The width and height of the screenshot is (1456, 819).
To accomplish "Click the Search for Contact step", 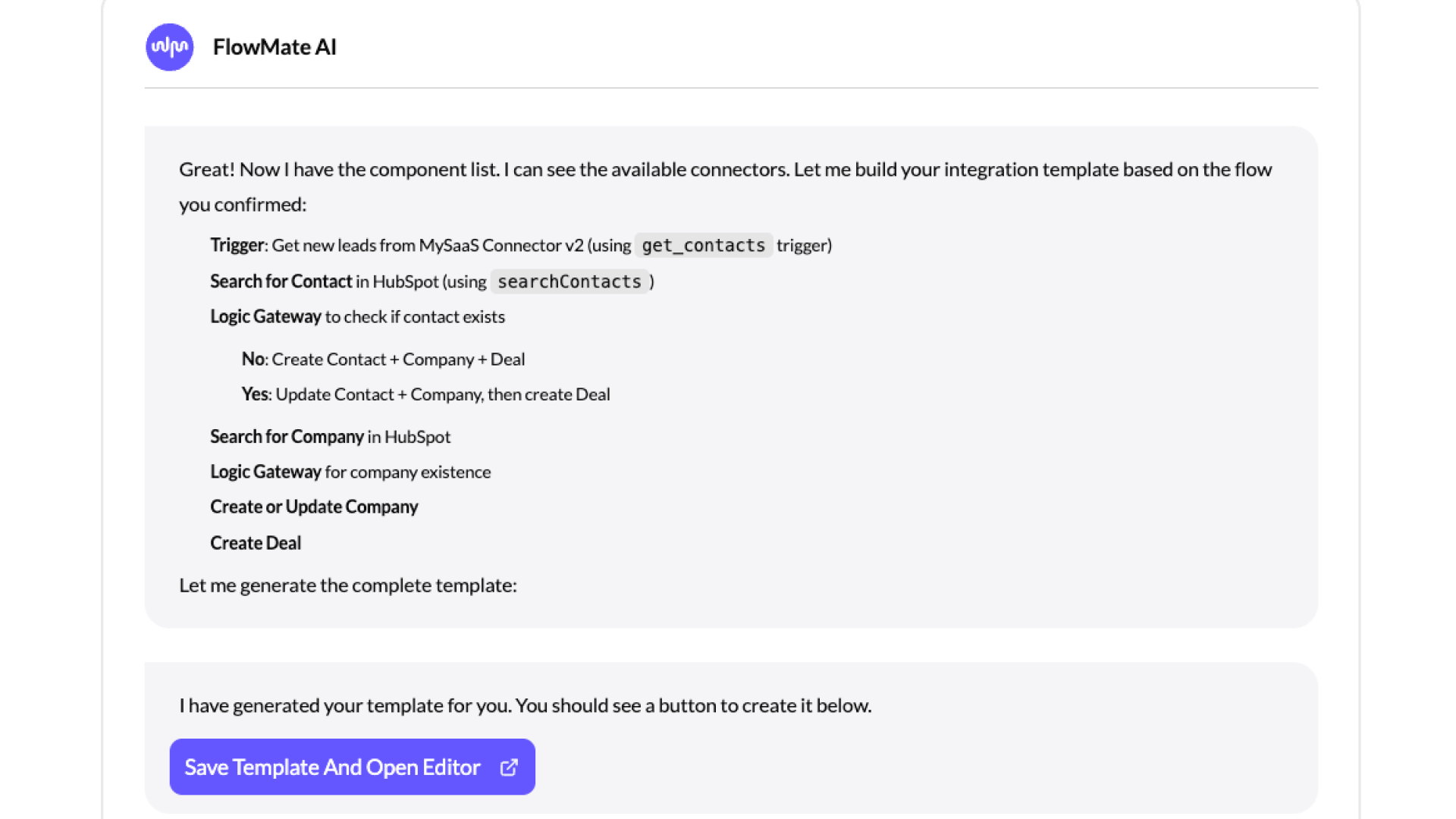I will click(281, 282).
